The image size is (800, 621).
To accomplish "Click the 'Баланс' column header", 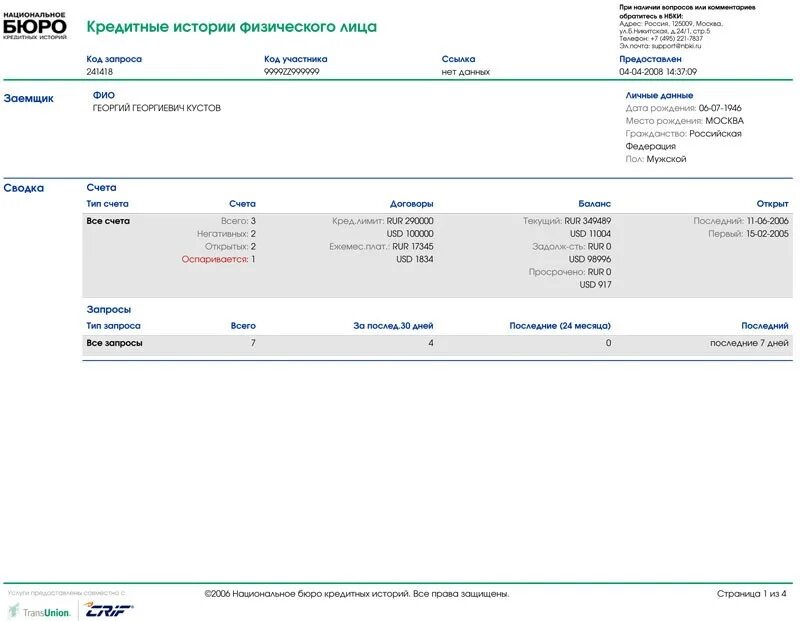I will [594, 204].
